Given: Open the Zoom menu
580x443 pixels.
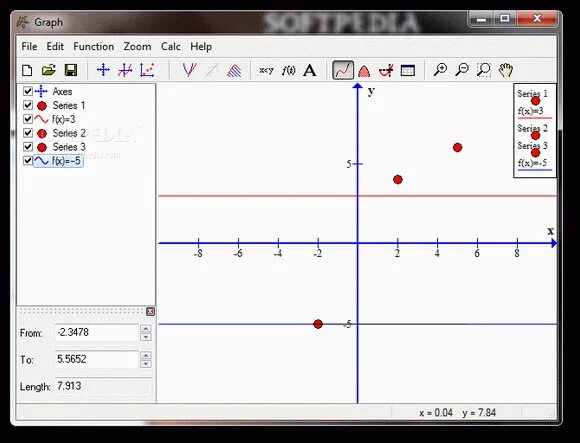Looking at the screenshot, I should 137,47.
